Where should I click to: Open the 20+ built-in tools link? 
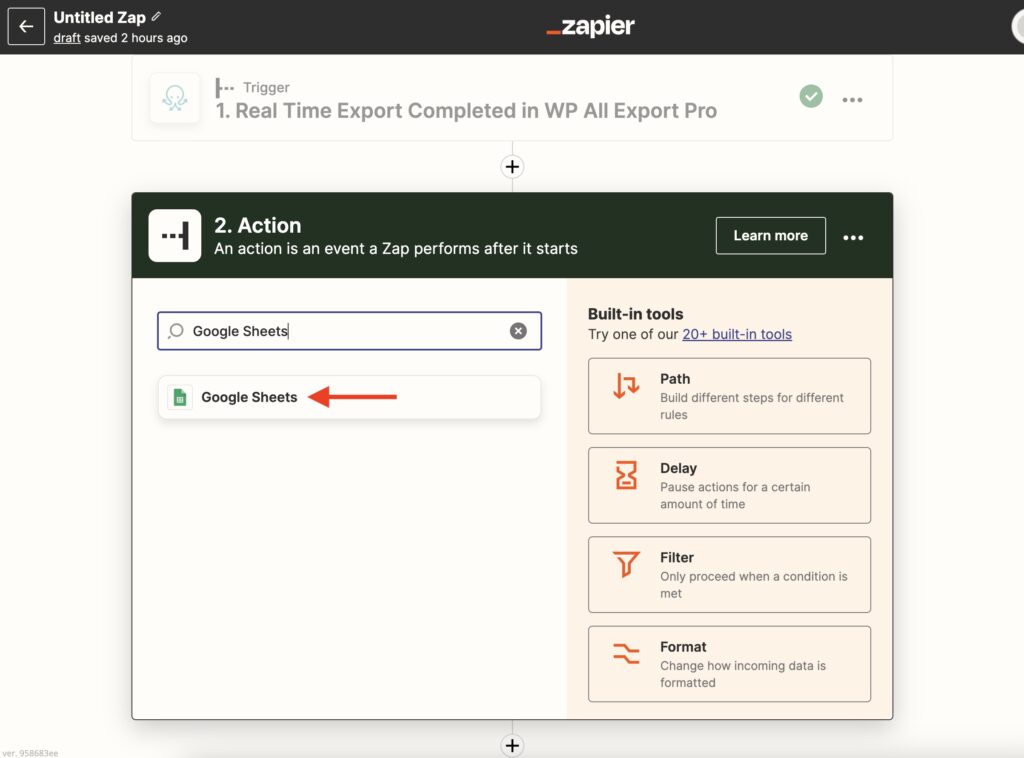737,333
